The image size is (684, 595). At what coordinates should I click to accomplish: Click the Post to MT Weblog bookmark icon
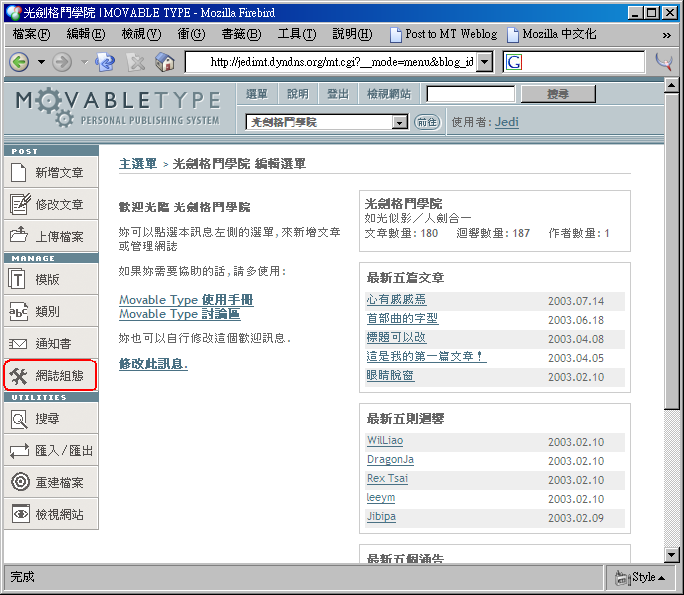(x=395, y=34)
